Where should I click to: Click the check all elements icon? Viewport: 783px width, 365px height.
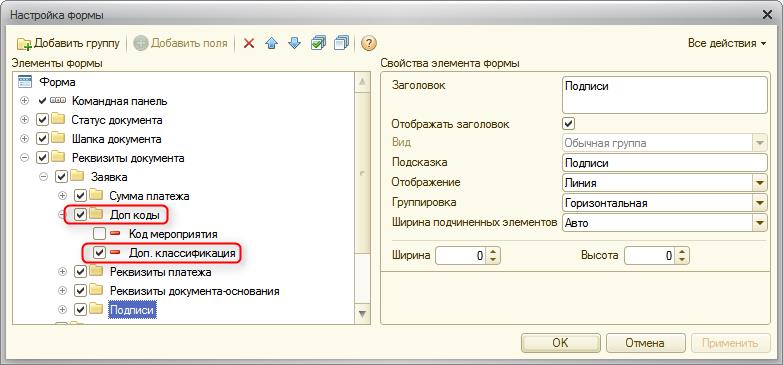coord(318,43)
